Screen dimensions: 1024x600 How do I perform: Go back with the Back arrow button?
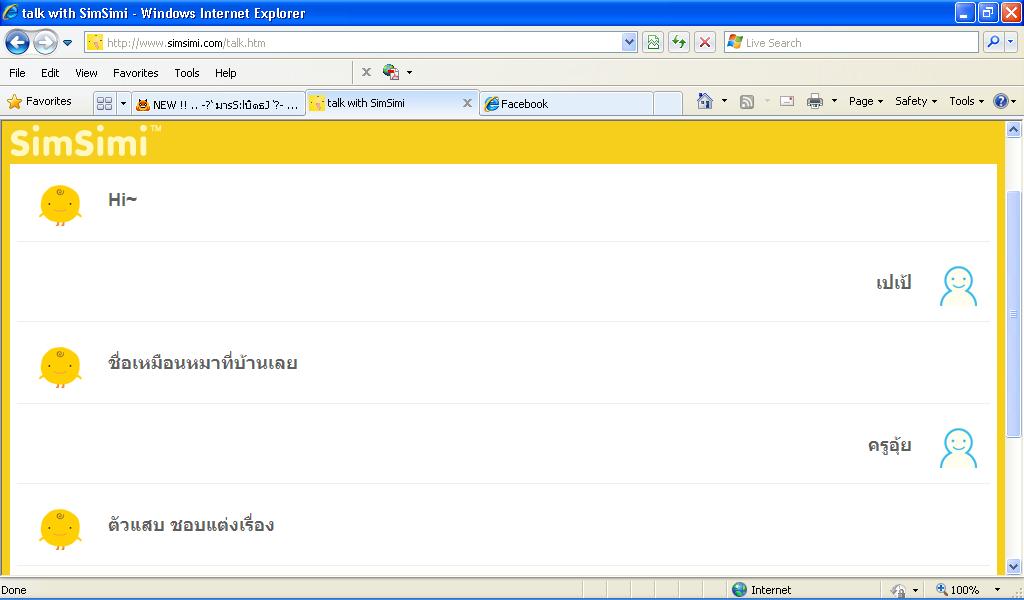17,43
